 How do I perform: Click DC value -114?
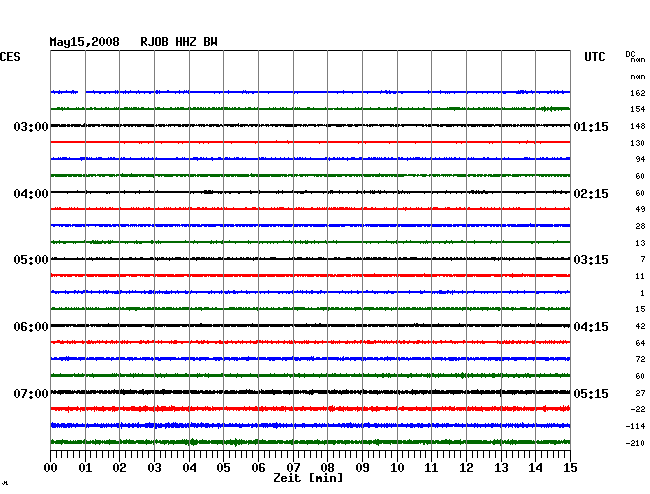tap(635, 426)
